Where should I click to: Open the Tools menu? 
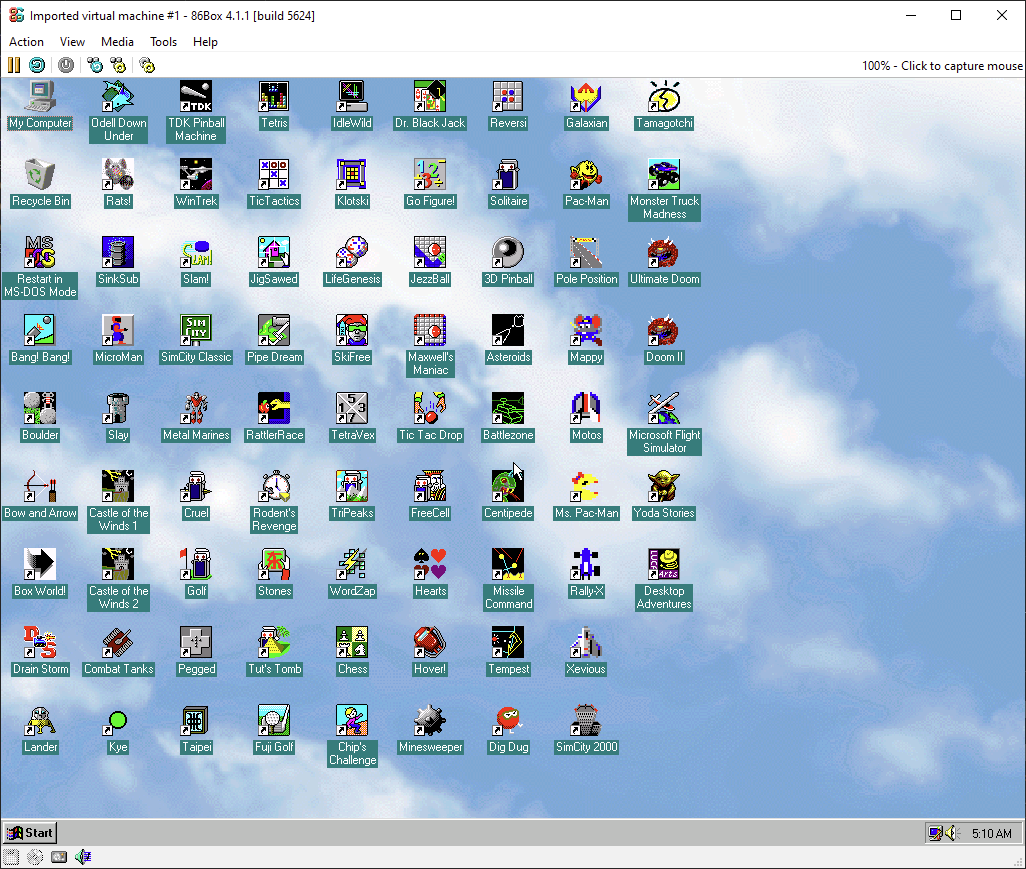pyautogui.click(x=163, y=42)
